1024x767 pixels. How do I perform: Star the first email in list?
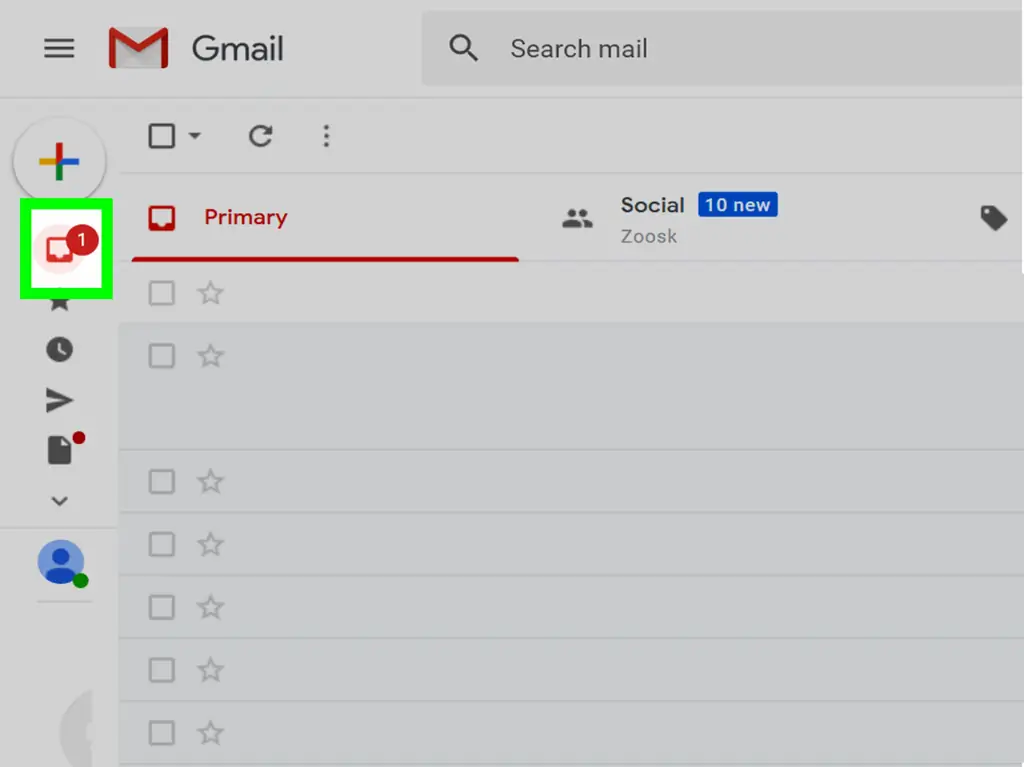(210, 293)
